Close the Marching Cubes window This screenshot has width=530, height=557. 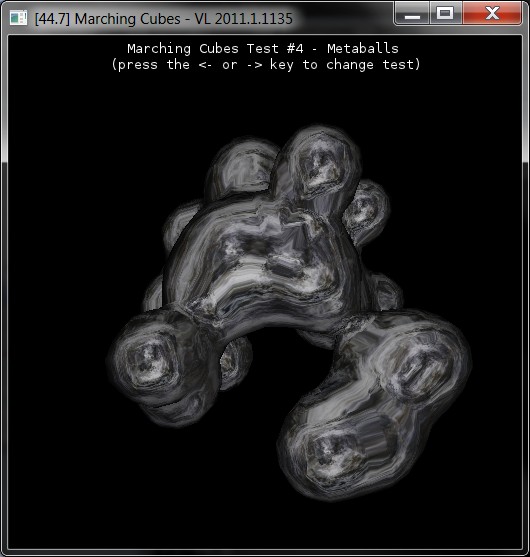[492, 13]
